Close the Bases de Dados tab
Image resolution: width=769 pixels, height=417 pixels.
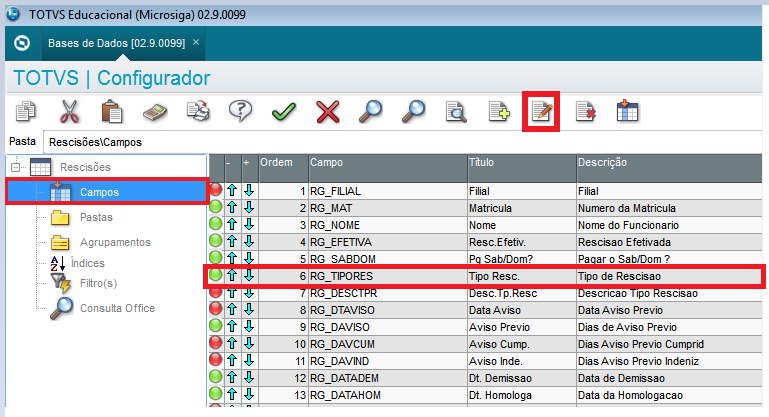(x=196, y=42)
